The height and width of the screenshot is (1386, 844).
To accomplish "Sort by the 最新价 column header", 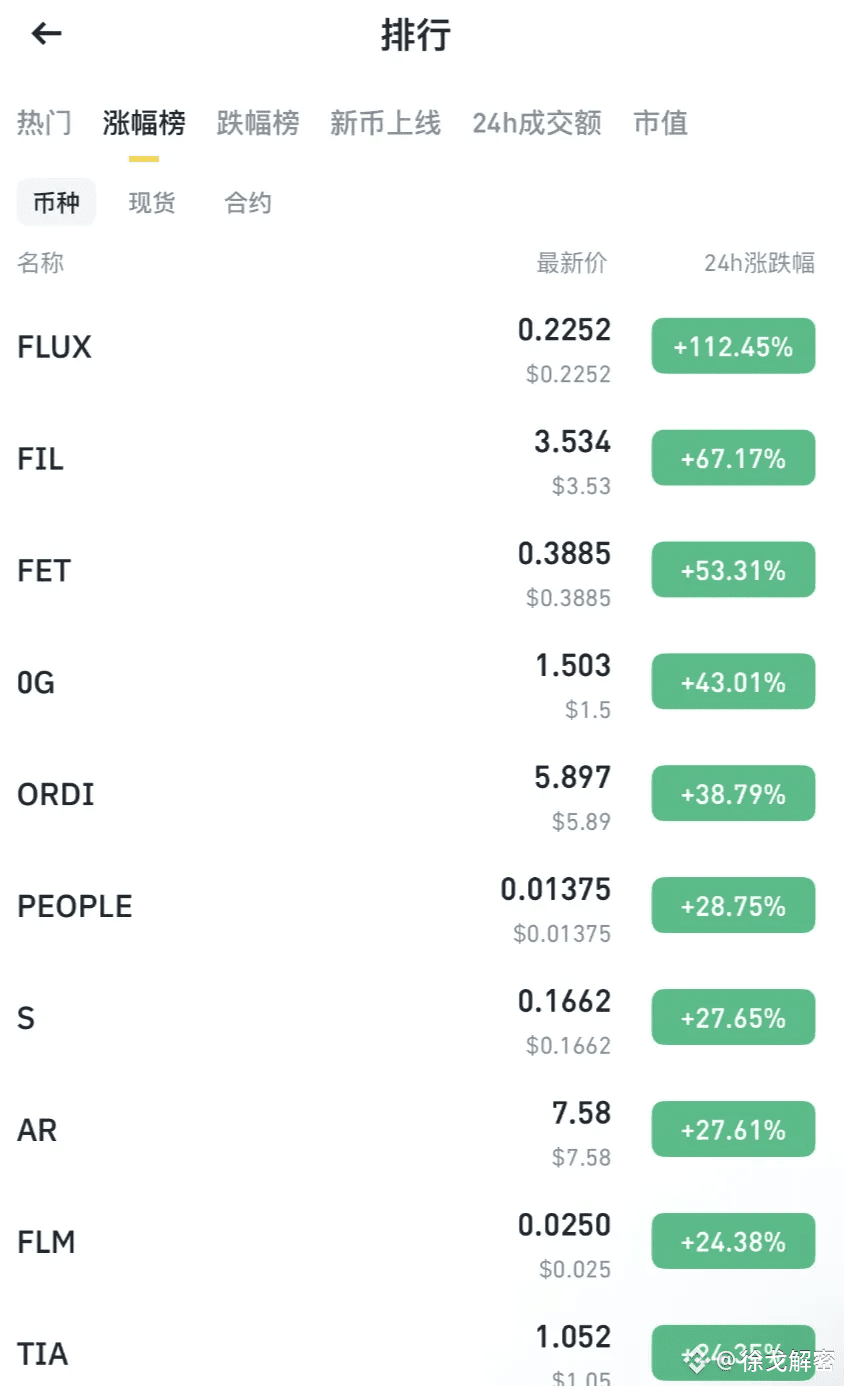I will pyautogui.click(x=572, y=263).
